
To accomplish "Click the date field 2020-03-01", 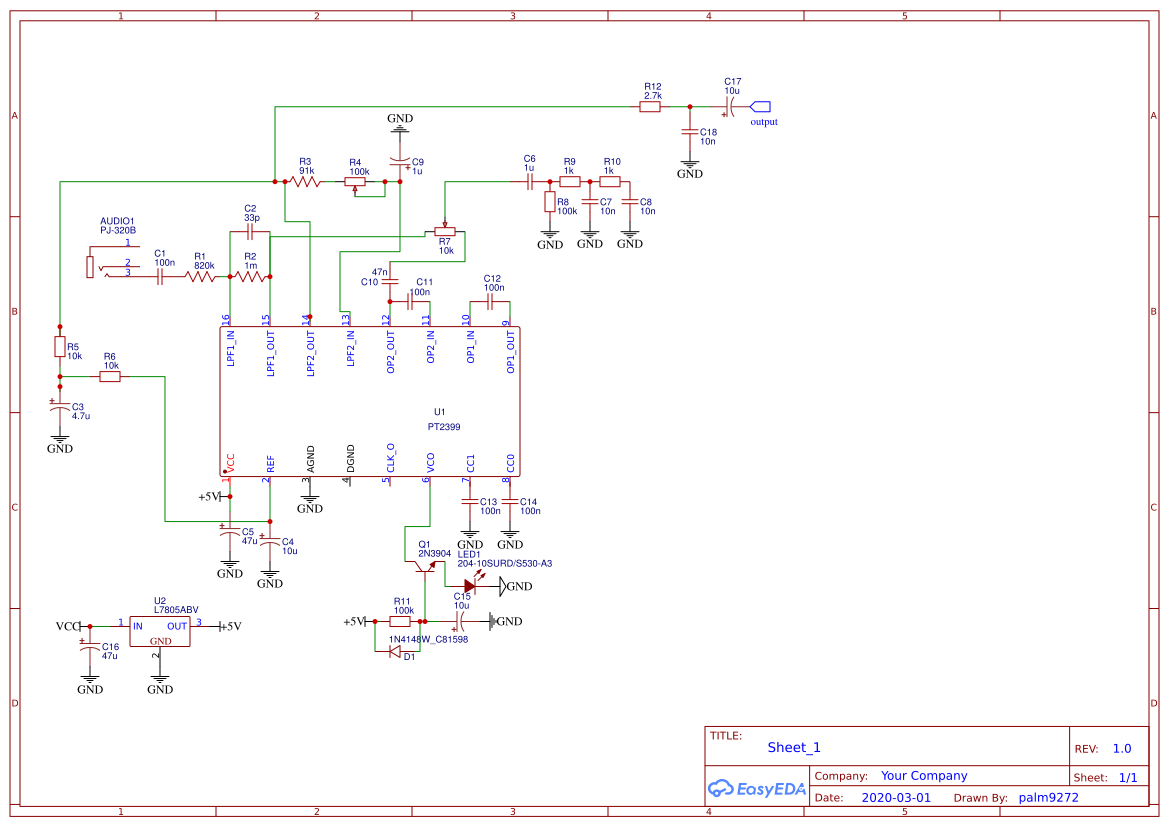I will pyautogui.click(x=897, y=797).
